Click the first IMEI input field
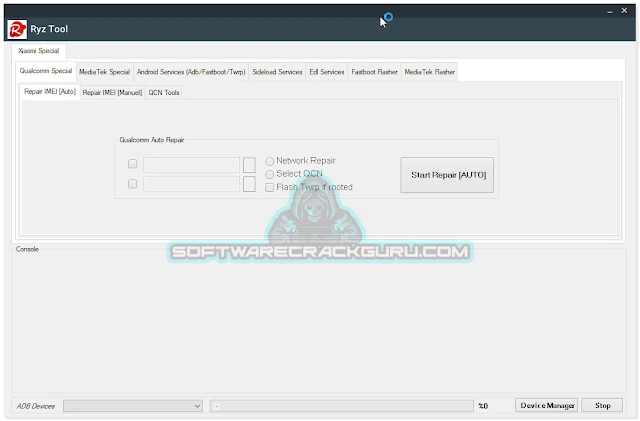640x421 pixels. point(191,165)
